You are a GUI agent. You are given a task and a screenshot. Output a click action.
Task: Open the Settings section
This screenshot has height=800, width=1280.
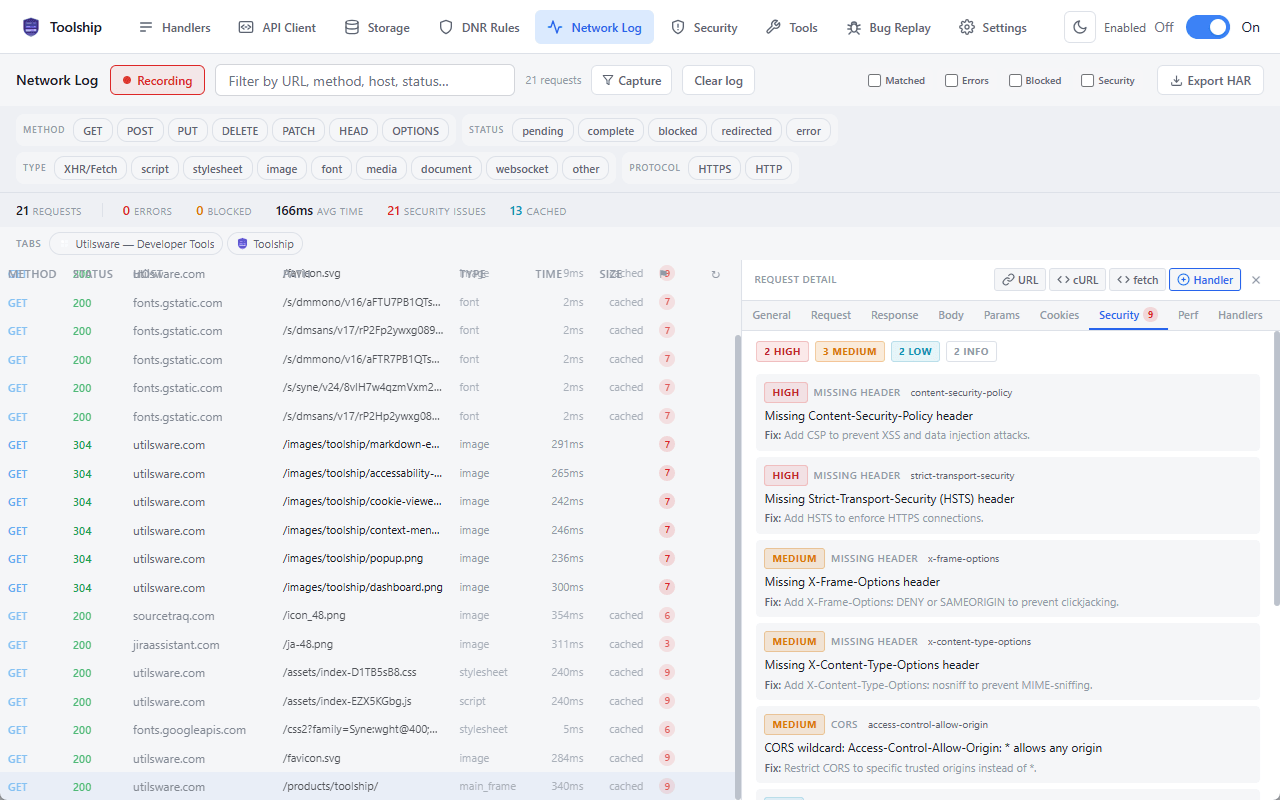993,27
